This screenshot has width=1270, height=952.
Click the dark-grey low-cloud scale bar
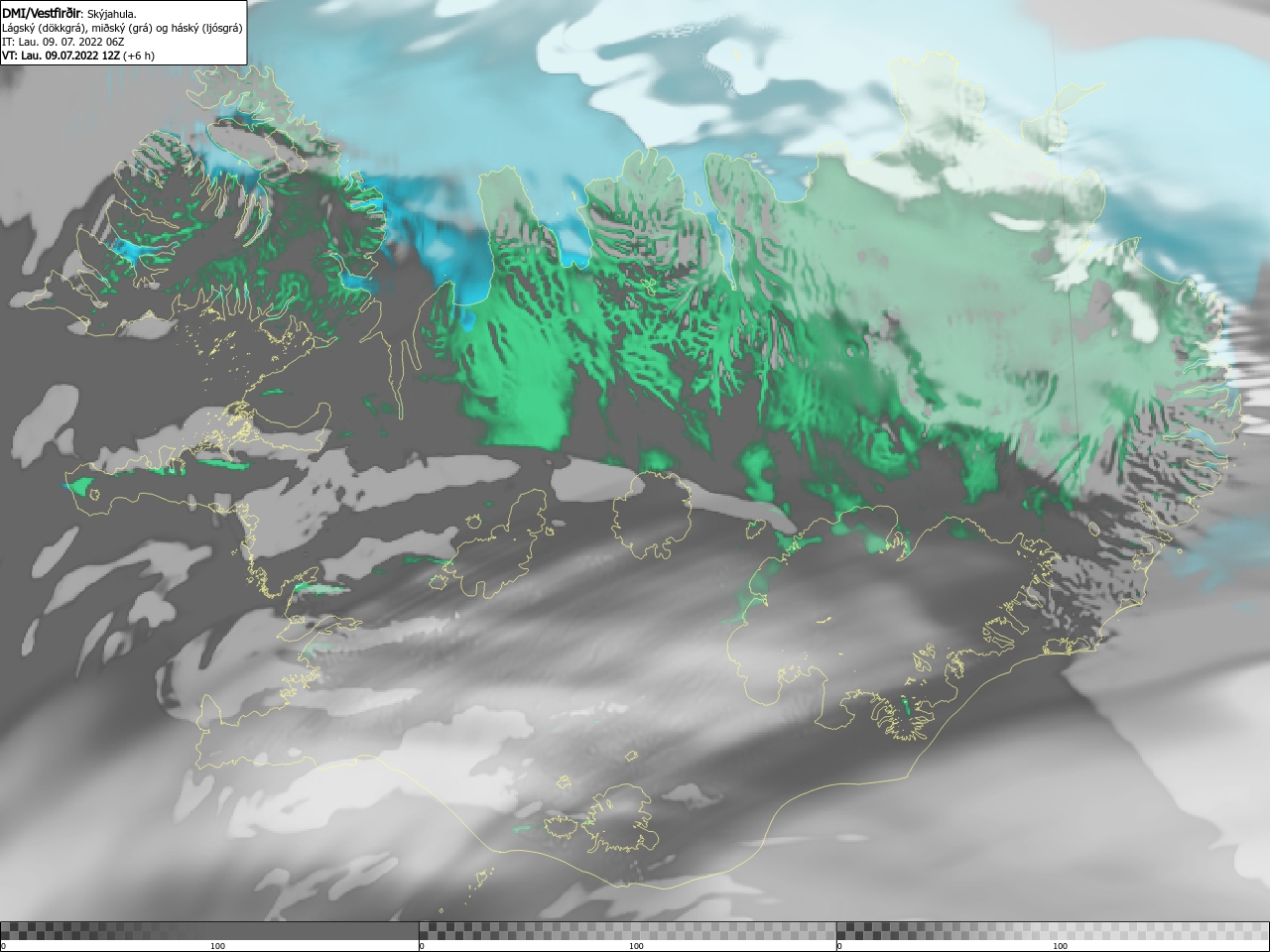pyautogui.click(x=209, y=931)
